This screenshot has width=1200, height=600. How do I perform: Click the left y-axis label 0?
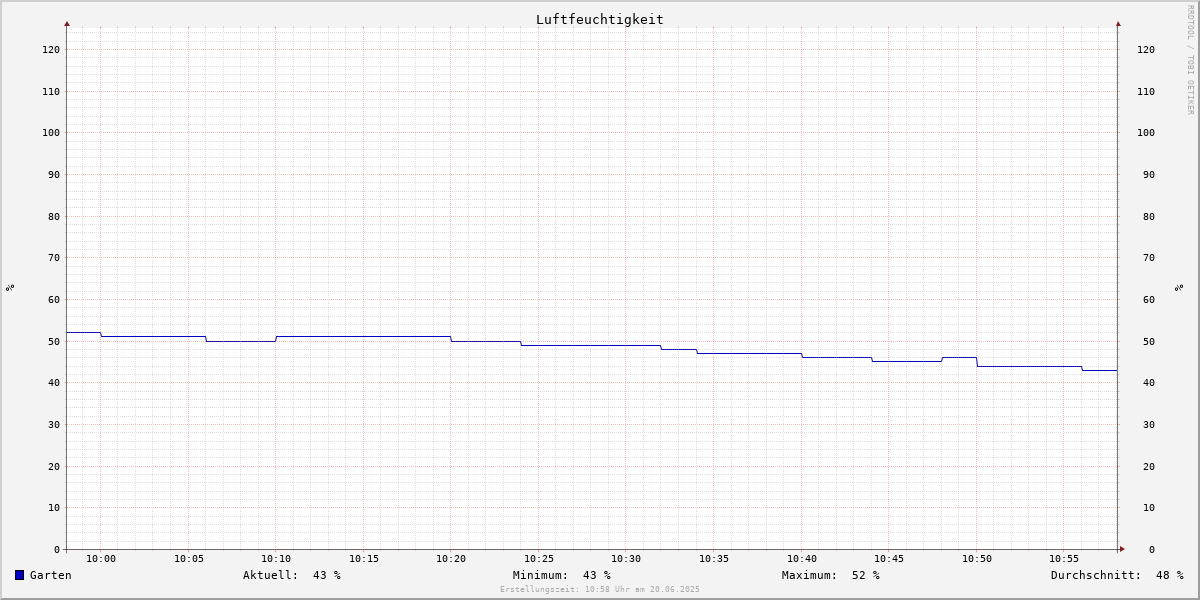tap(57, 549)
